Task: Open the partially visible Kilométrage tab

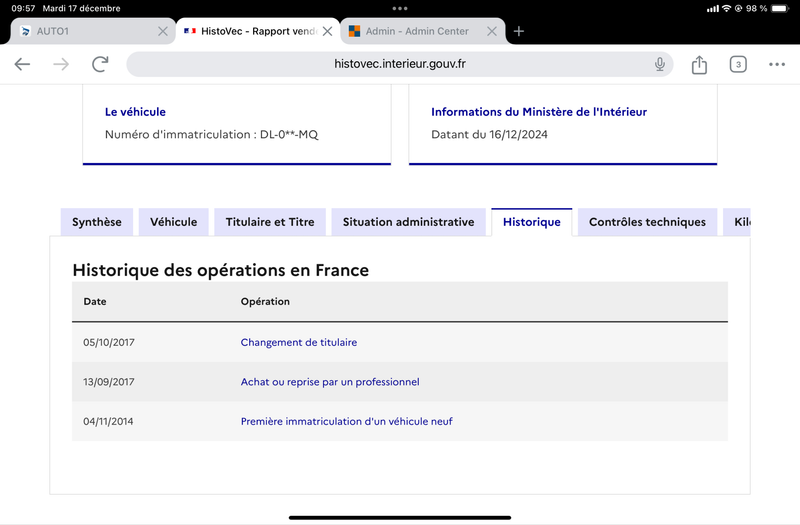Action: [x=737, y=222]
